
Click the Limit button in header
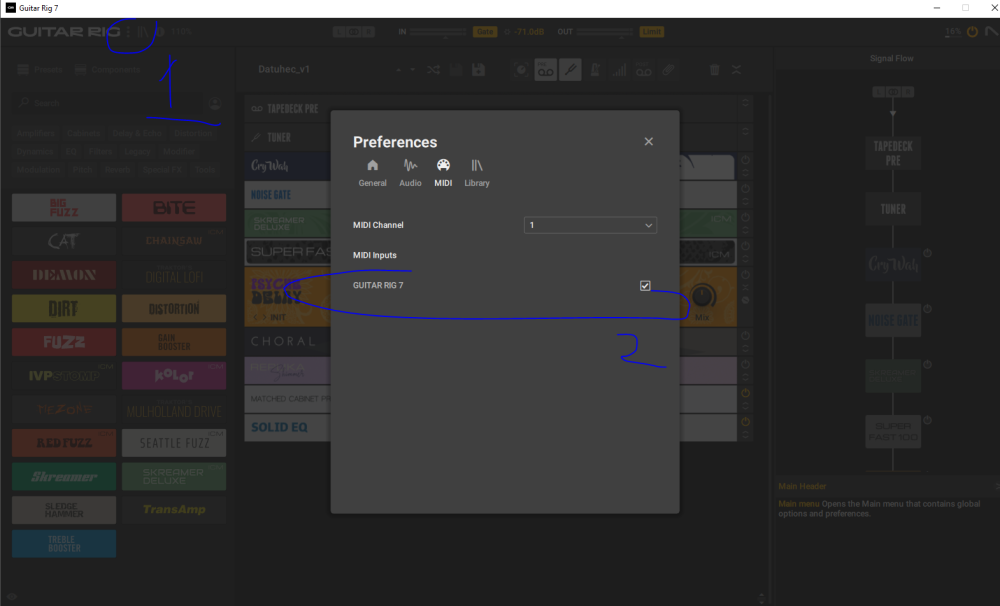click(652, 31)
